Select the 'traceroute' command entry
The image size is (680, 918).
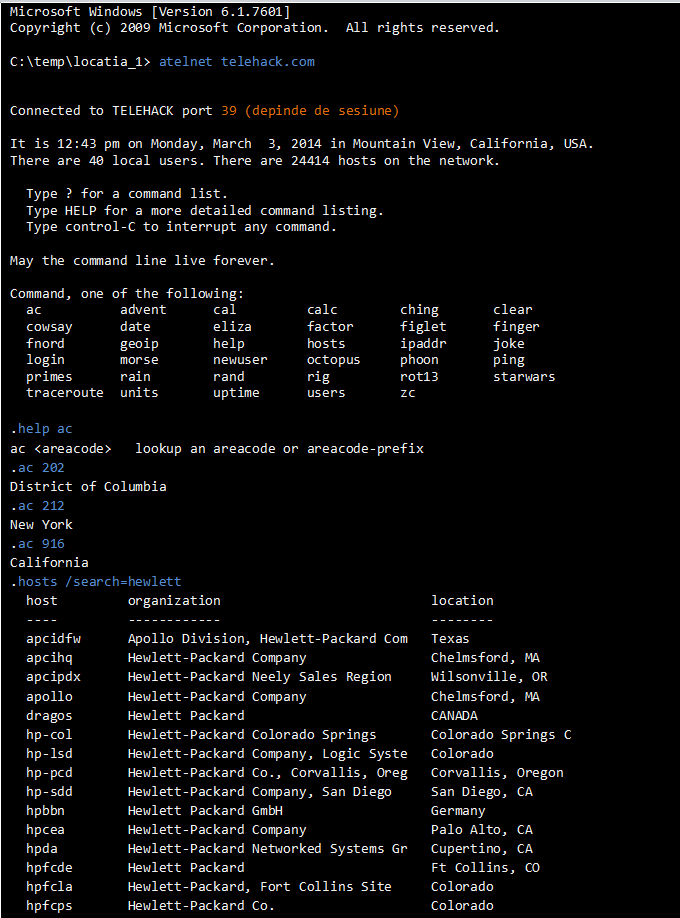[x=64, y=393]
